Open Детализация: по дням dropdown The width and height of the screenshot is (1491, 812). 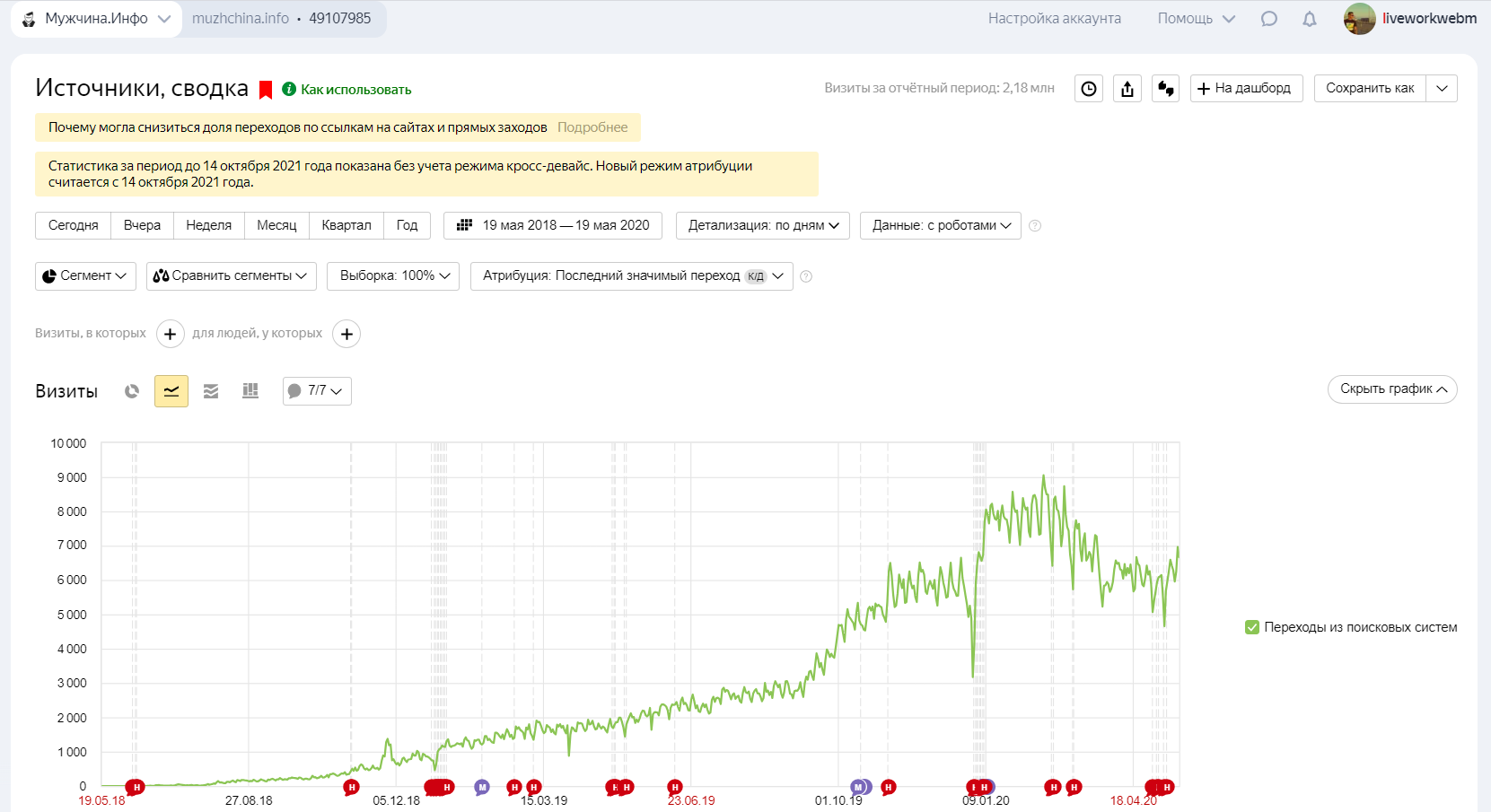click(764, 225)
